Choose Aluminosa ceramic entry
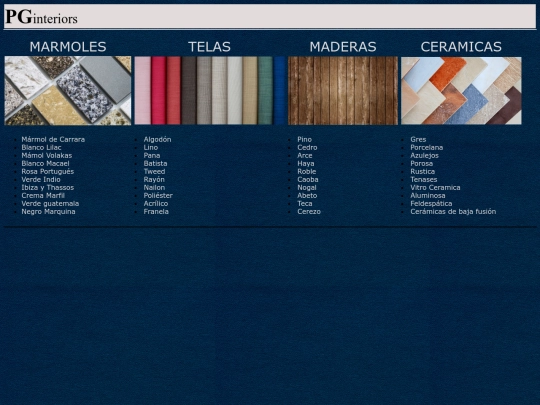Image resolution: width=540 pixels, height=405 pixels. pos(427,196)
